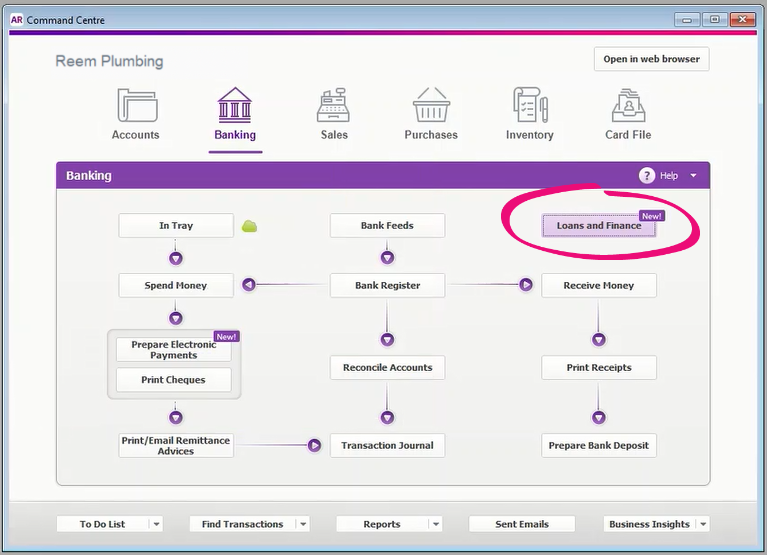Open the Find Transactions dropdown arrow

(303, 524)
